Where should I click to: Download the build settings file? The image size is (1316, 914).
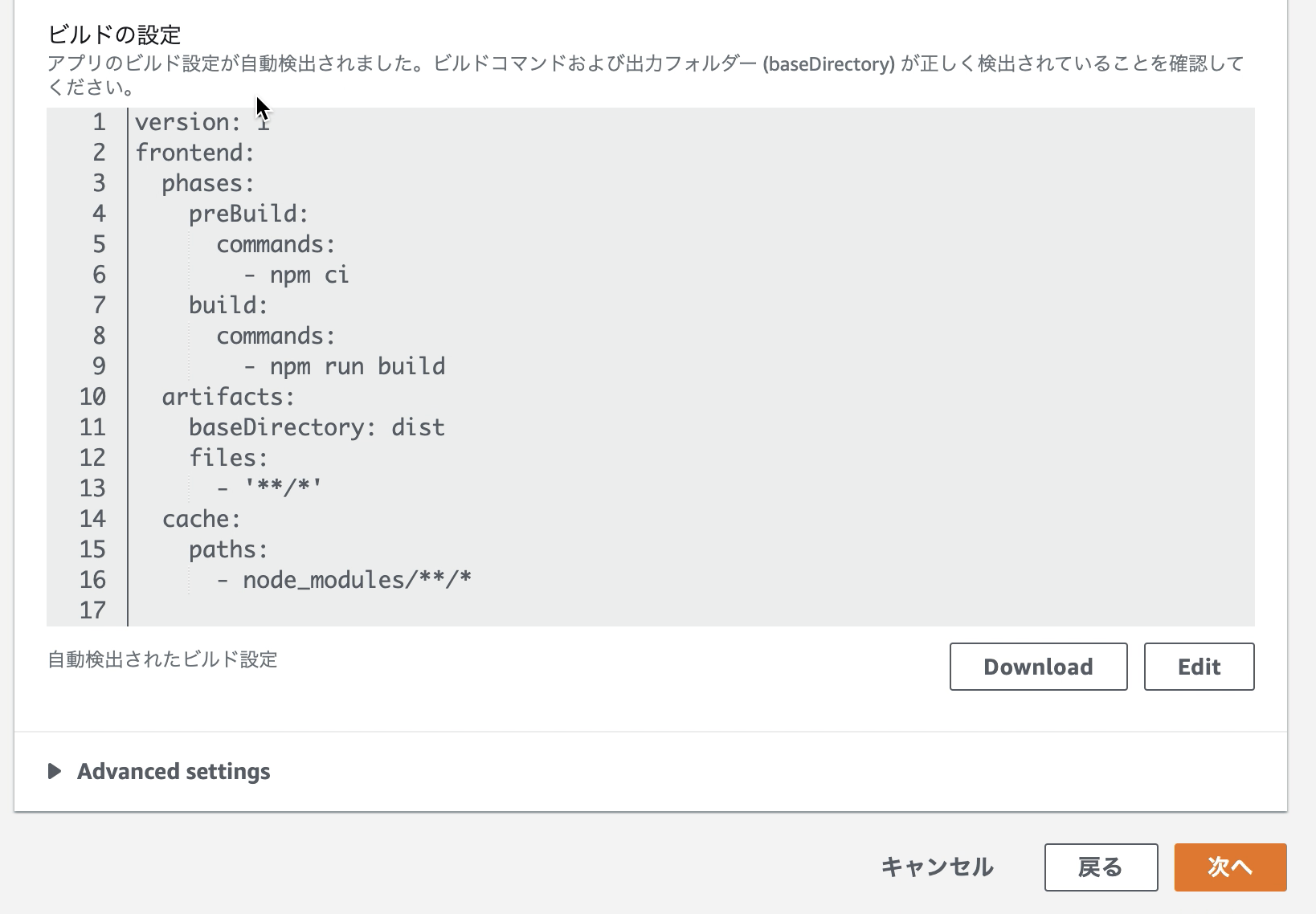coord(1038,667)
